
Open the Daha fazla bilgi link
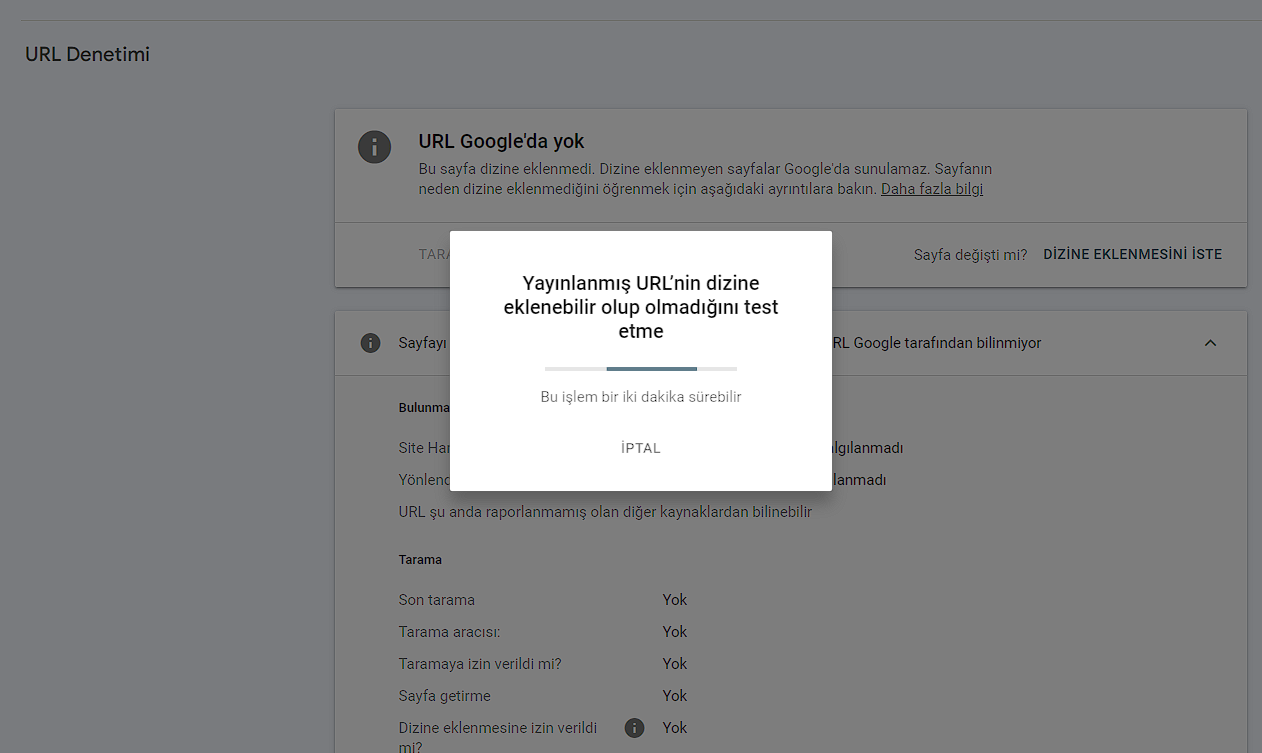coord(932,189)
